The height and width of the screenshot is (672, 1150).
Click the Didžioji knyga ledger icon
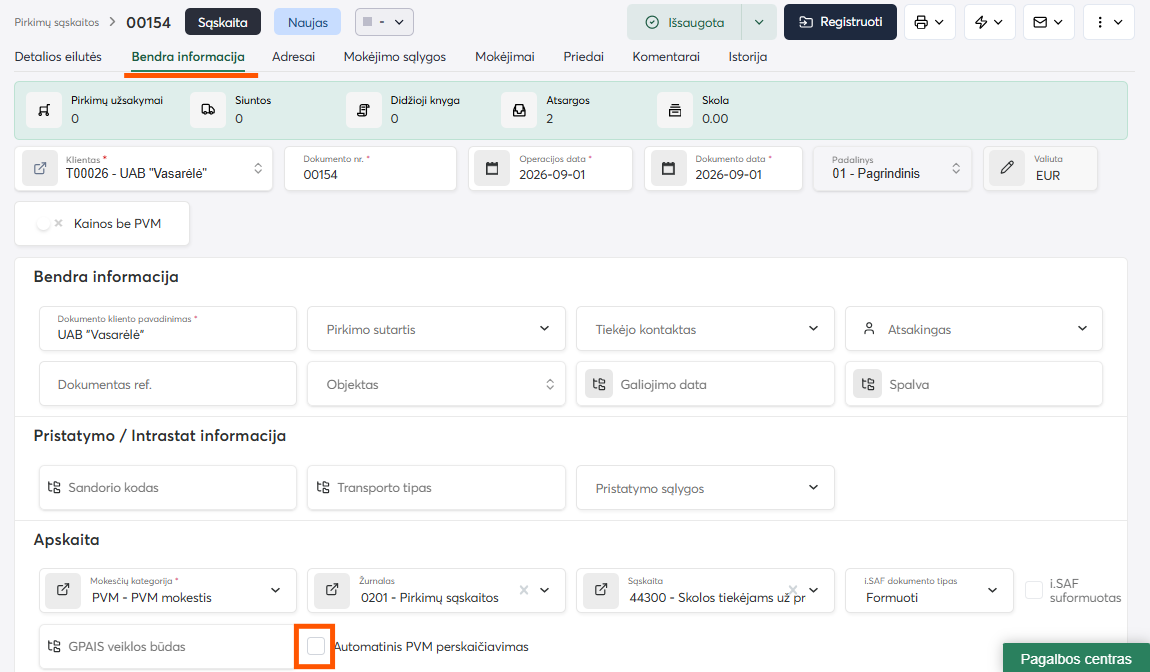[364, 110]
